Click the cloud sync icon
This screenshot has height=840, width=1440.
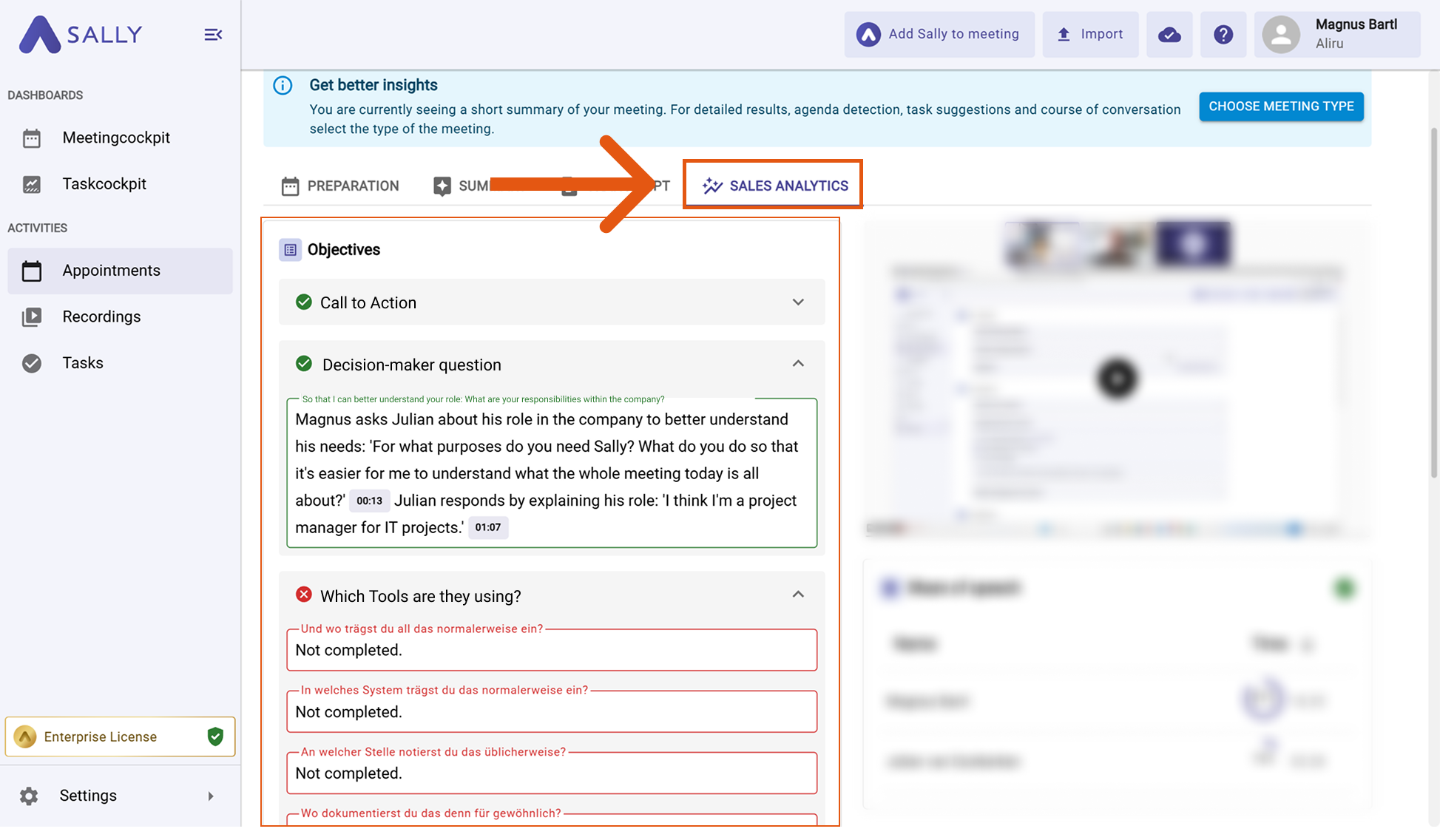1169,34
